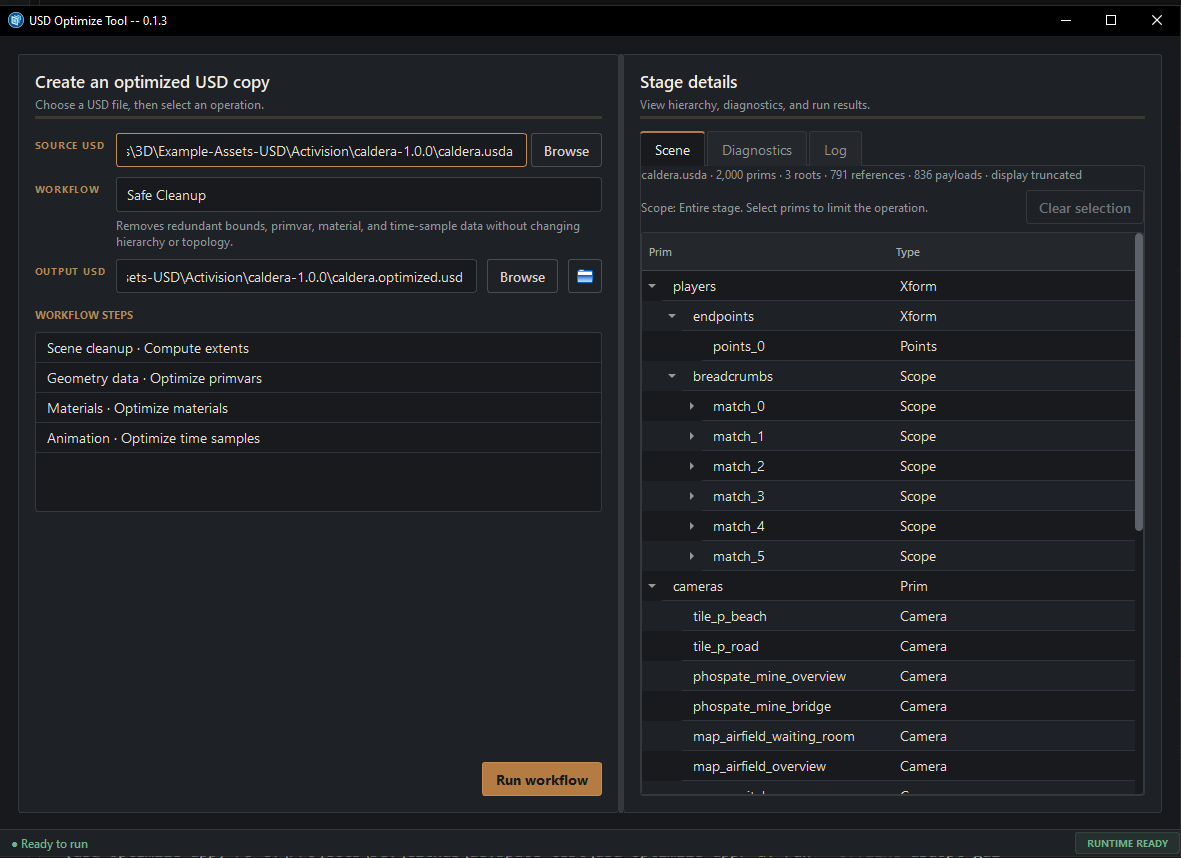Select the tile_p_beach camera row
The height and width of the screenshot is (858, 1181).
coord(888,616)
